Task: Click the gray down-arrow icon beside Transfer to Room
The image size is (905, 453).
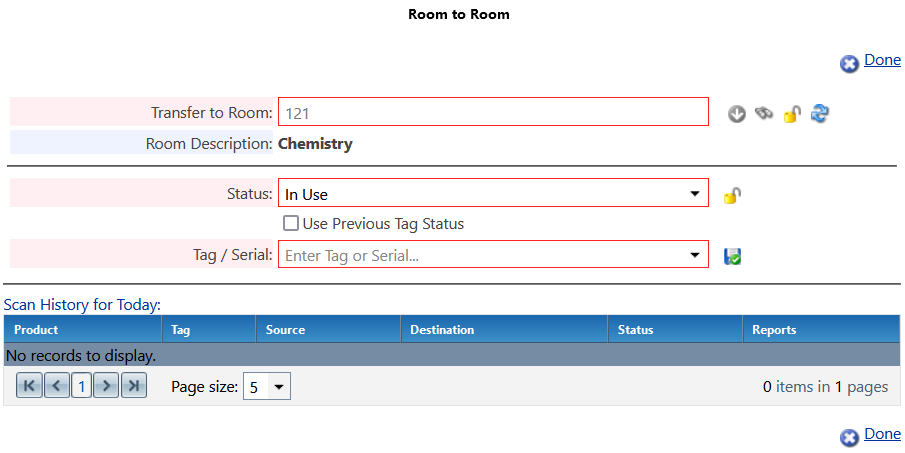Action: pos(736,114)
